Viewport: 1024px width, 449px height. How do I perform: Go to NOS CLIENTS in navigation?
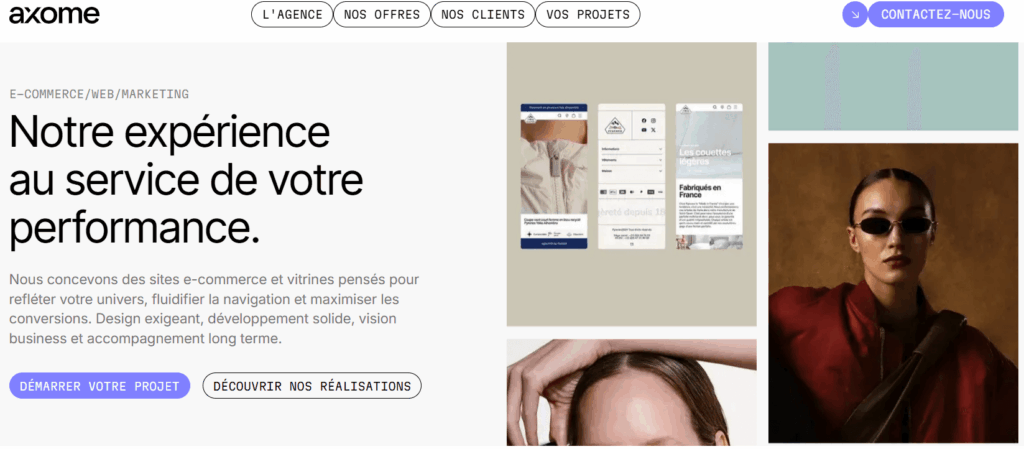[483, 14]
